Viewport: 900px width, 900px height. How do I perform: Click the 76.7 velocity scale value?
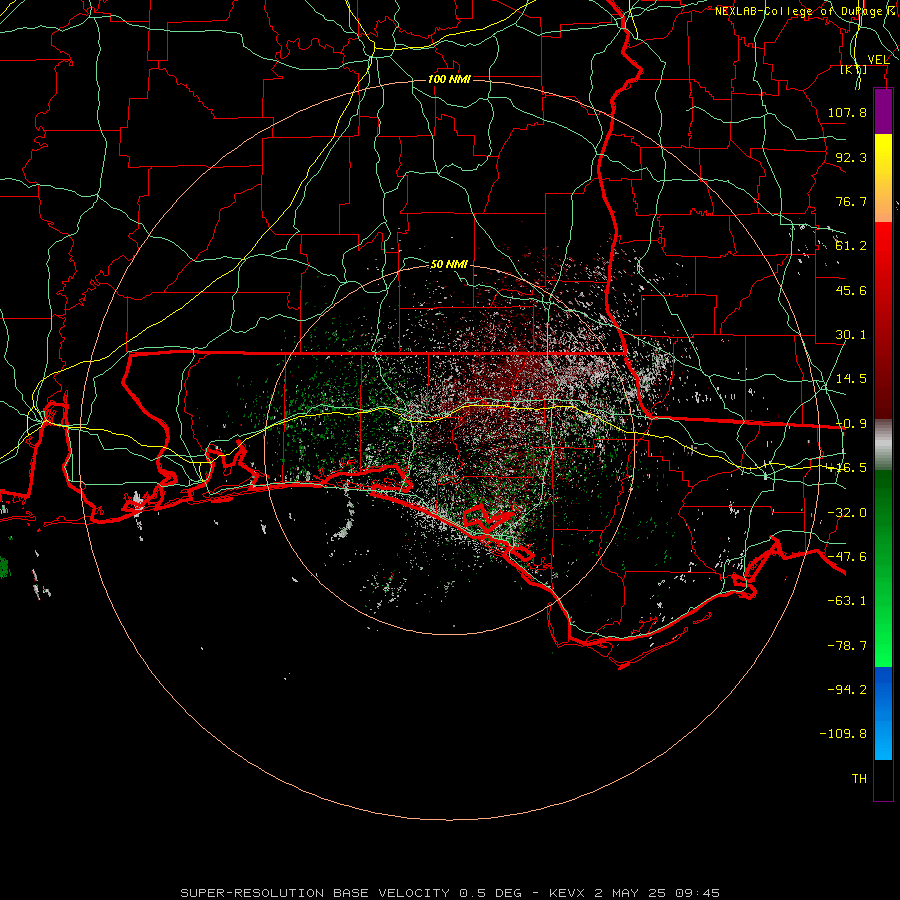click(x=851, y=201)
